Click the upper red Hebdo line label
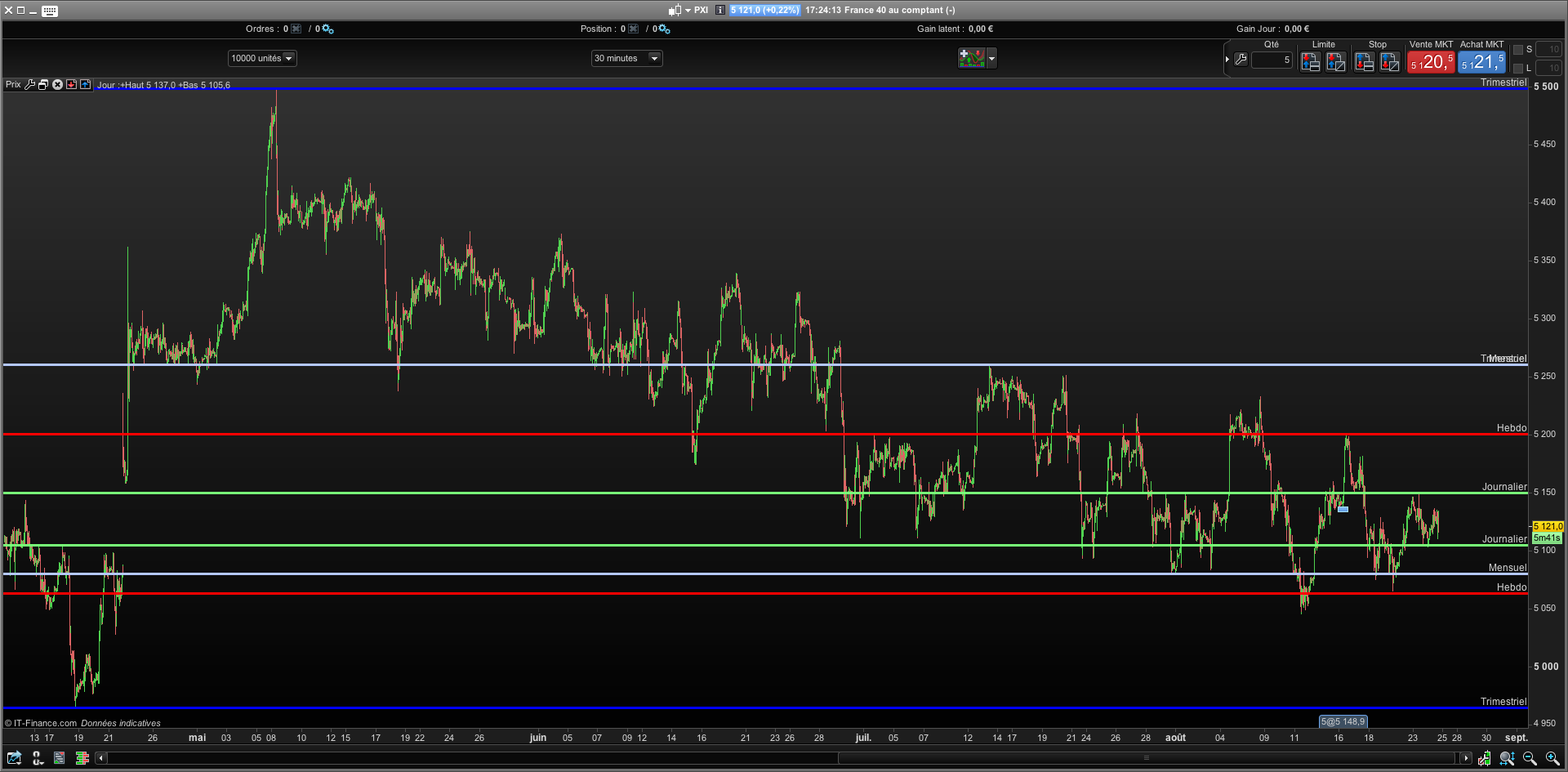This screenshot has height=772, width=1568. click(1512, 428)
